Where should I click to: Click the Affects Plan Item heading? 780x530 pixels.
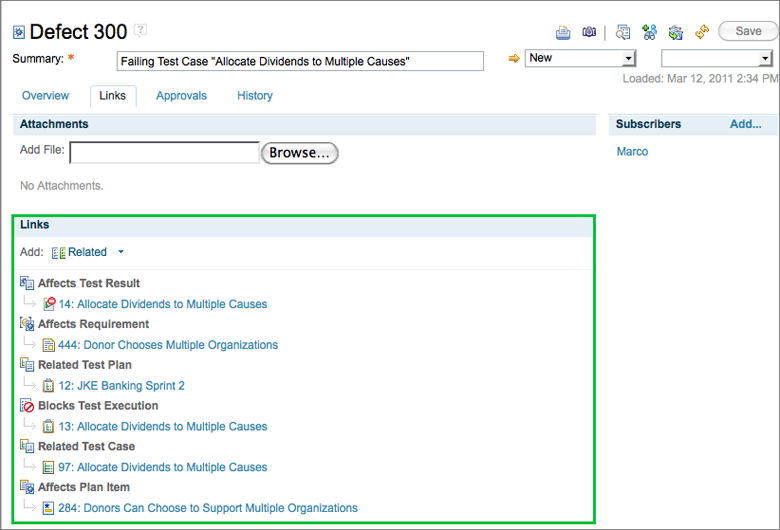coord(84,487)
